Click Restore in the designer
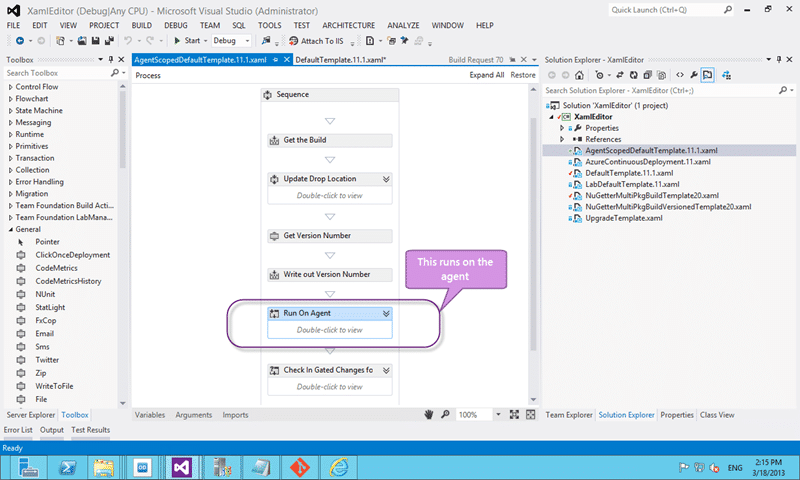This screenshot has width=800, height=480. [523, 75]
